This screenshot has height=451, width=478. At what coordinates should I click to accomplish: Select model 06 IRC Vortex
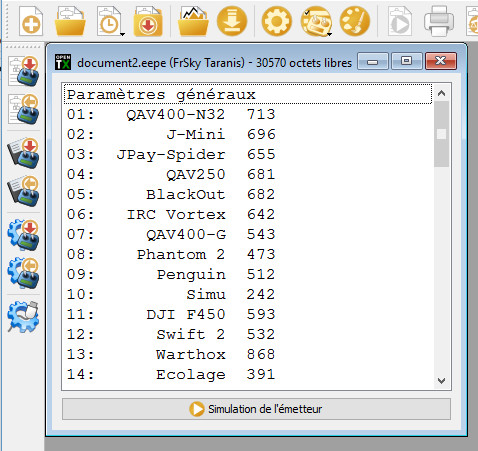coord(248,214)
